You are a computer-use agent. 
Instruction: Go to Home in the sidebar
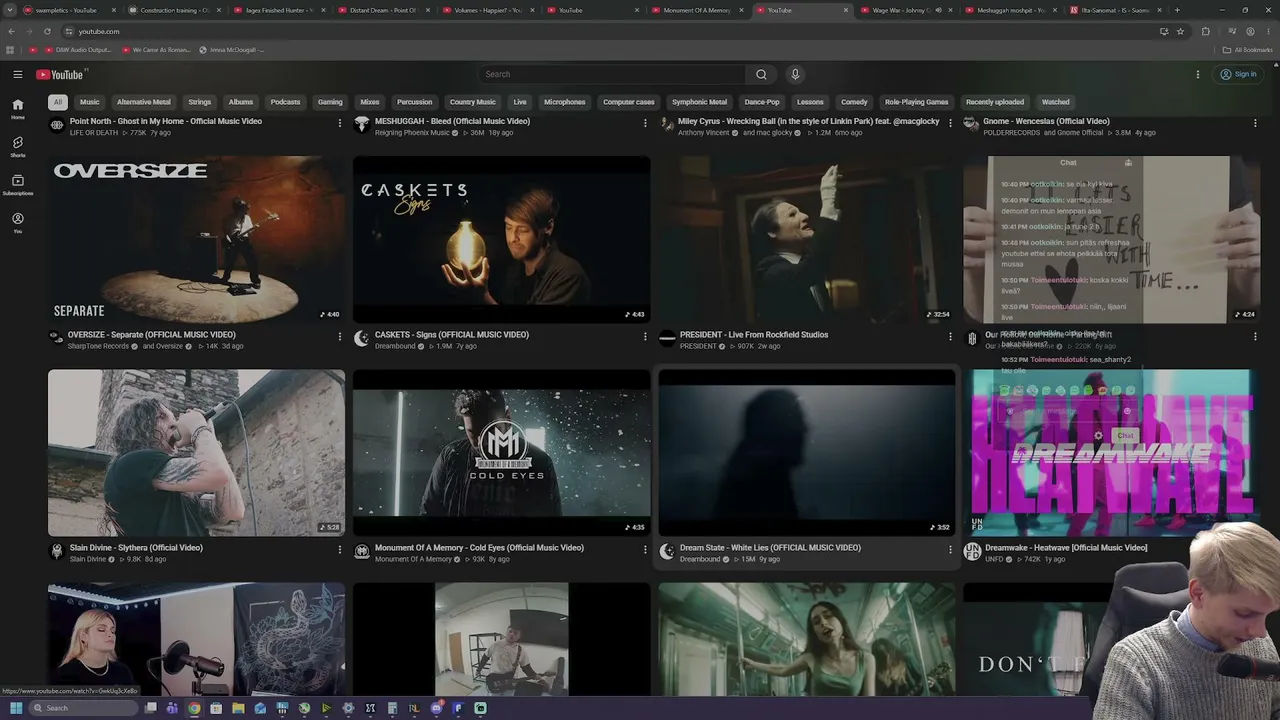click(x=17, y=108)
